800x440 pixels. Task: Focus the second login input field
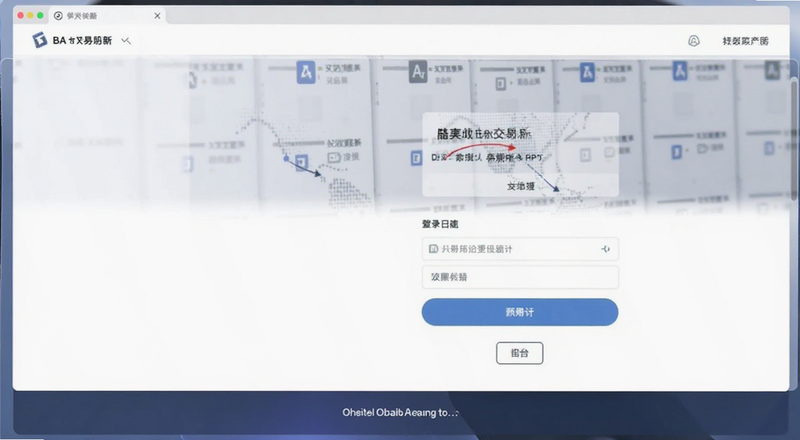pyautogui.click(x=520, y=277)
